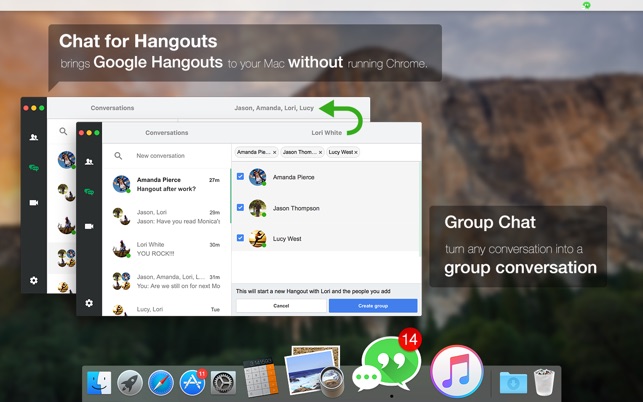Open settings gear in front window sidebar

click(x=89, y=303)
